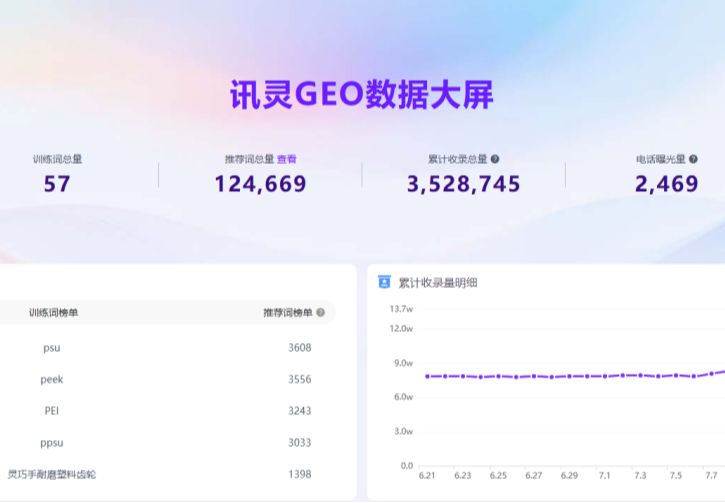725x503 pixels.
Task: Click the ppsu row keyword
Action: 52,442
